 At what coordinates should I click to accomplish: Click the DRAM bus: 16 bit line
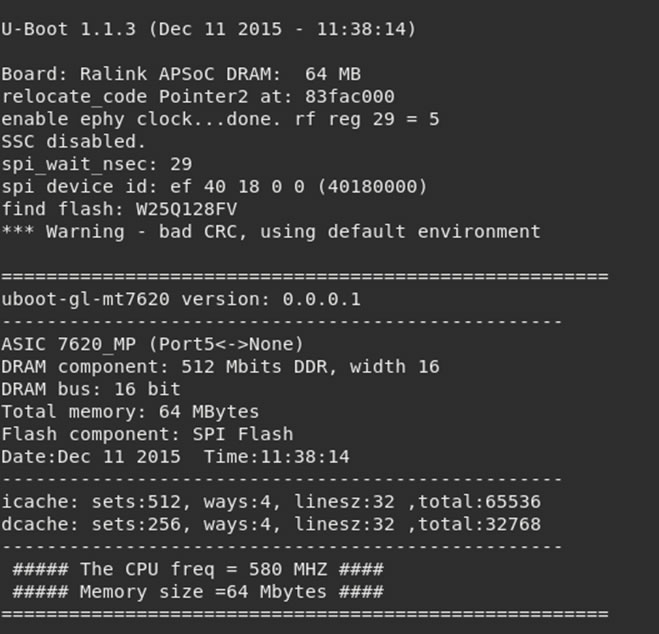91,389
